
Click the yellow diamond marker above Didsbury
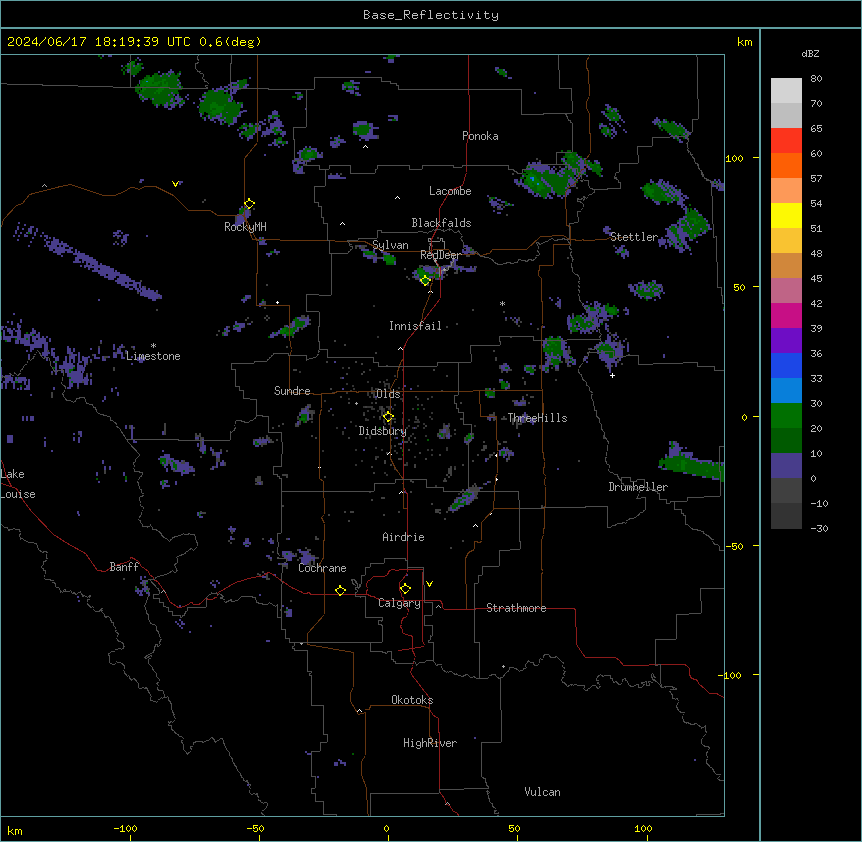click(388, 417)
